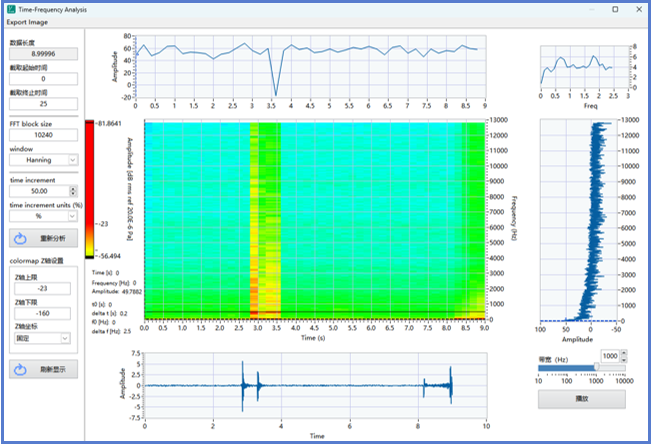Click the Time-Frequency Analysis app icon
Image resolution: width=651 pixels, height=444 pixels.
pos(10,9)
